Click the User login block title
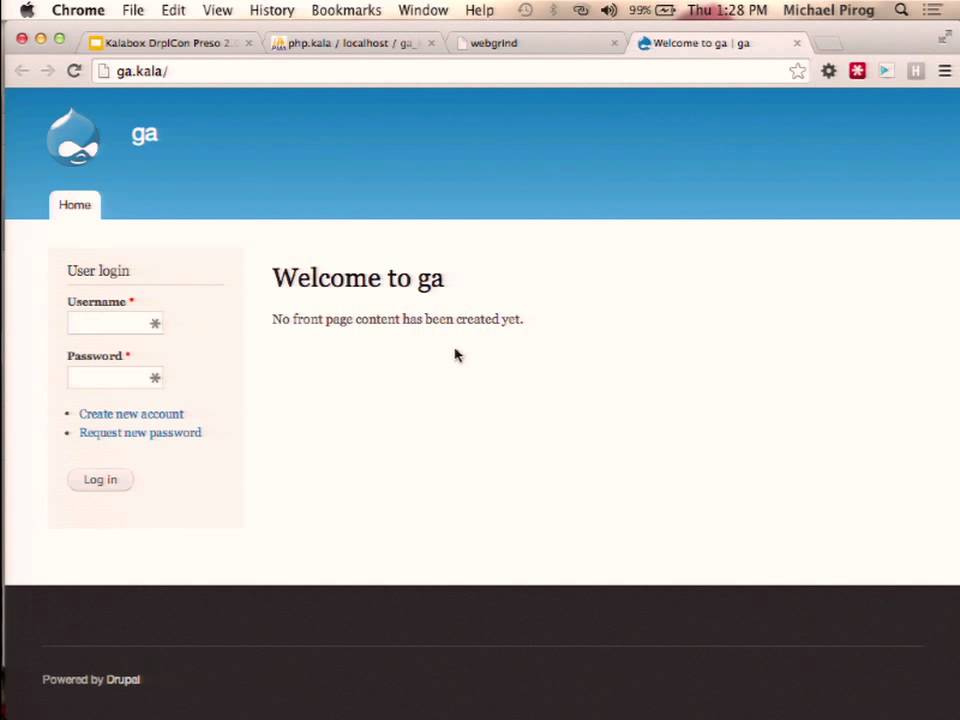Image resolution: width=960 pixels, height=720 pixels. [x=98, y=271]
